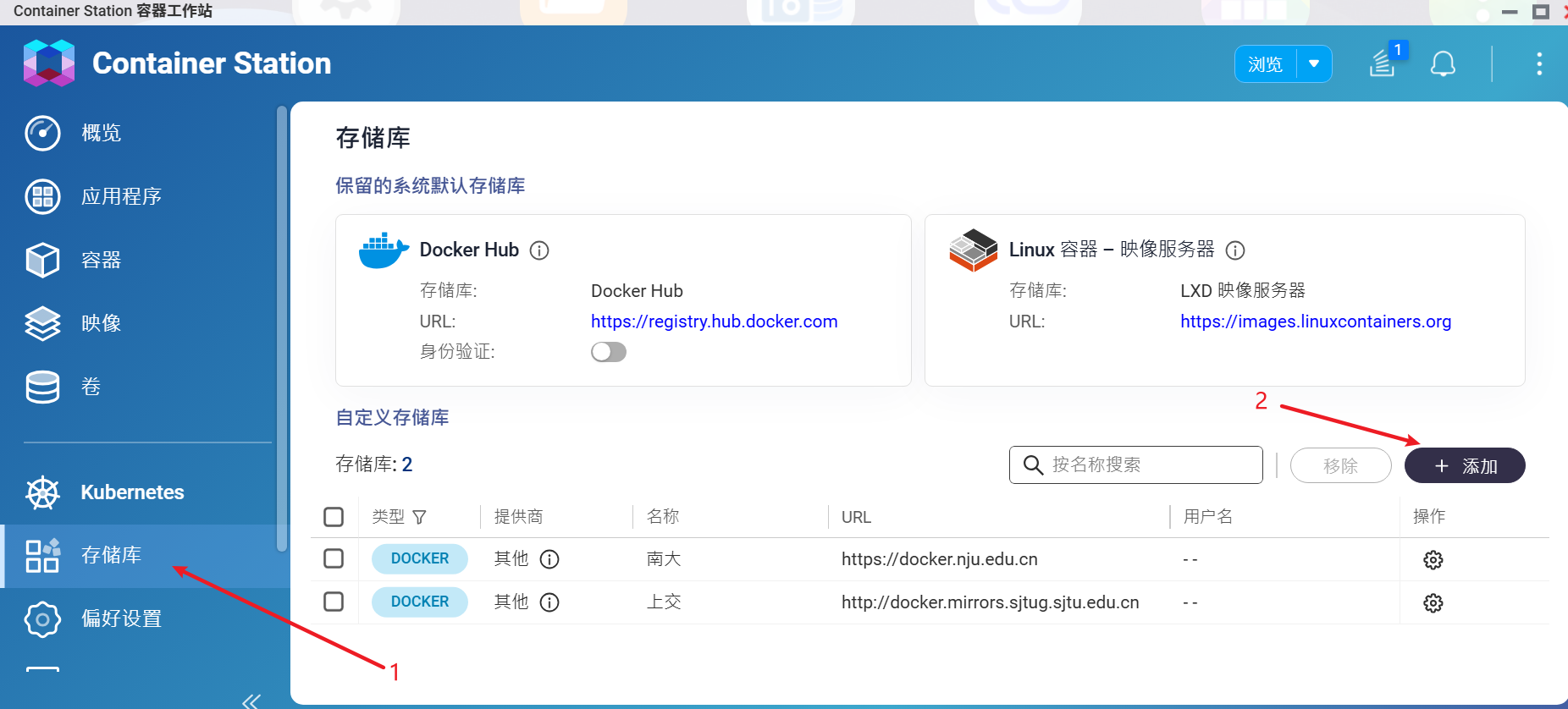
Task: Click the Docker Hub whale logo
Action: [384, 250]
